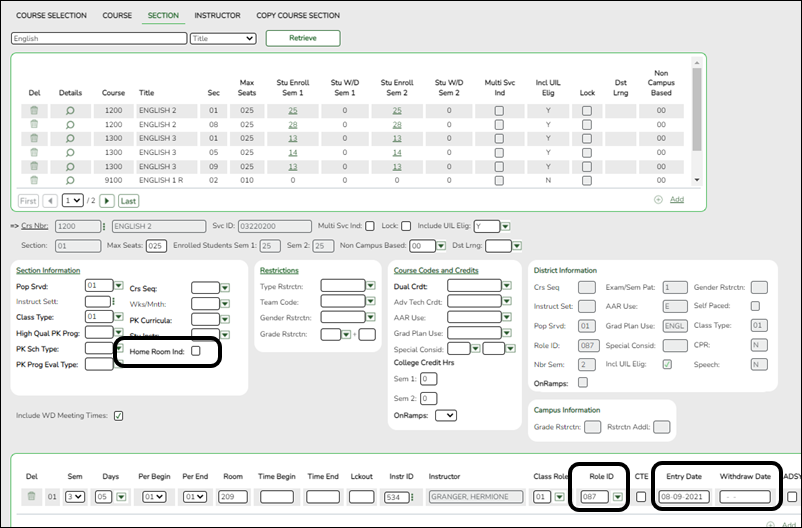Open the Per Begin dropdown

pos(154,497)
